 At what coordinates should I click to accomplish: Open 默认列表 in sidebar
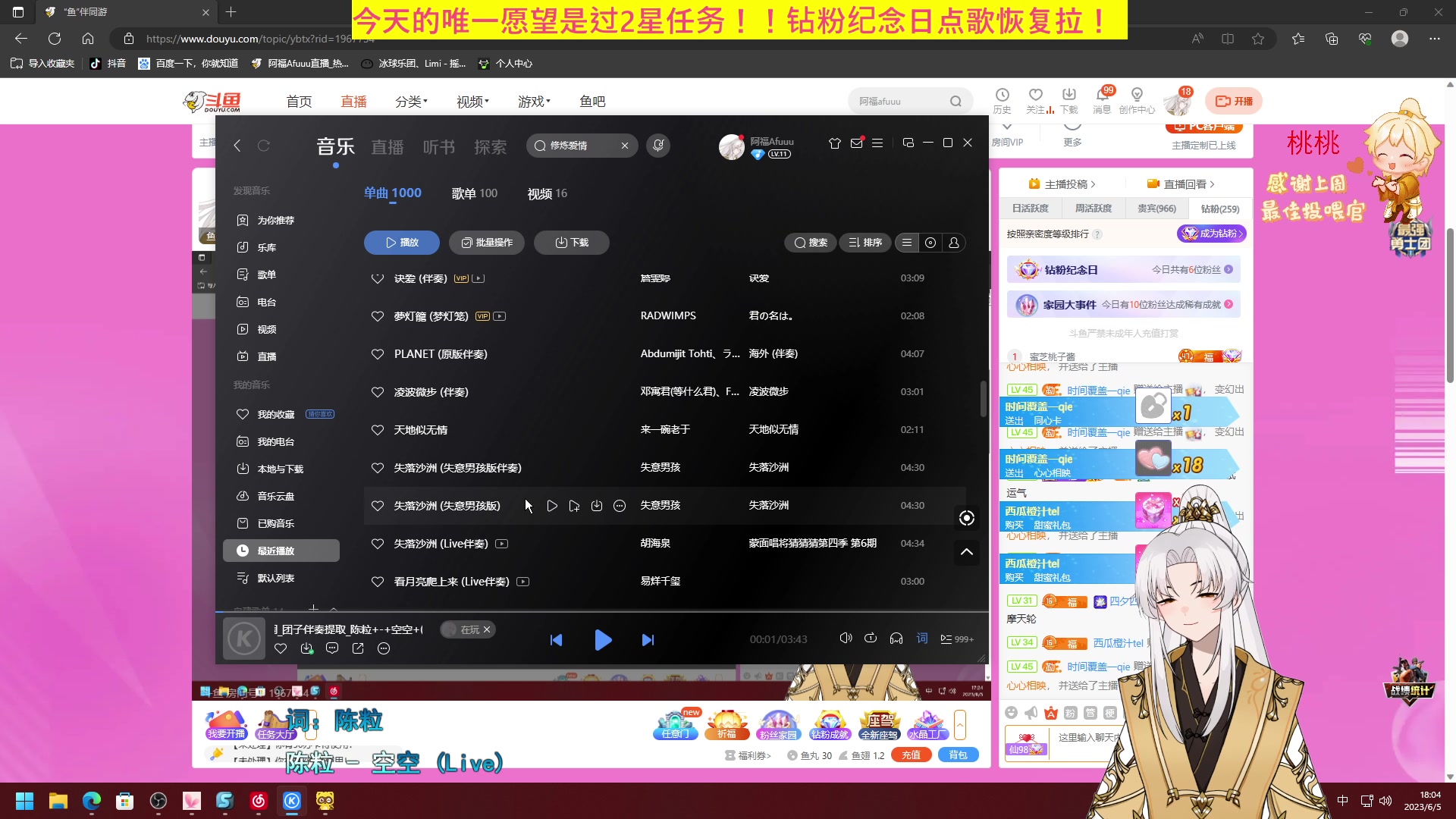pos(276,578)
